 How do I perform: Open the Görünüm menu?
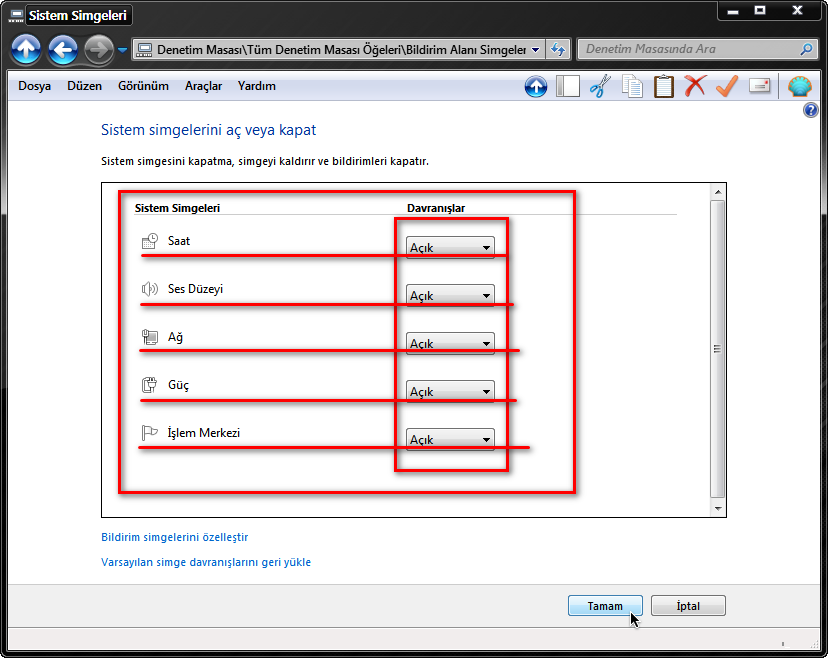click(143, 86)
